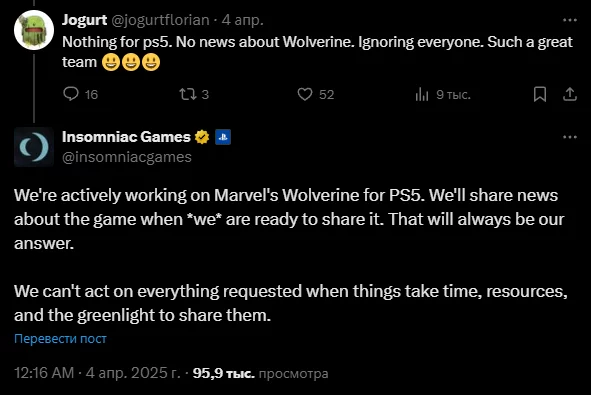Click the gold verified badge
The width and height of the screenshot is (591, 395).
(202, 137)
